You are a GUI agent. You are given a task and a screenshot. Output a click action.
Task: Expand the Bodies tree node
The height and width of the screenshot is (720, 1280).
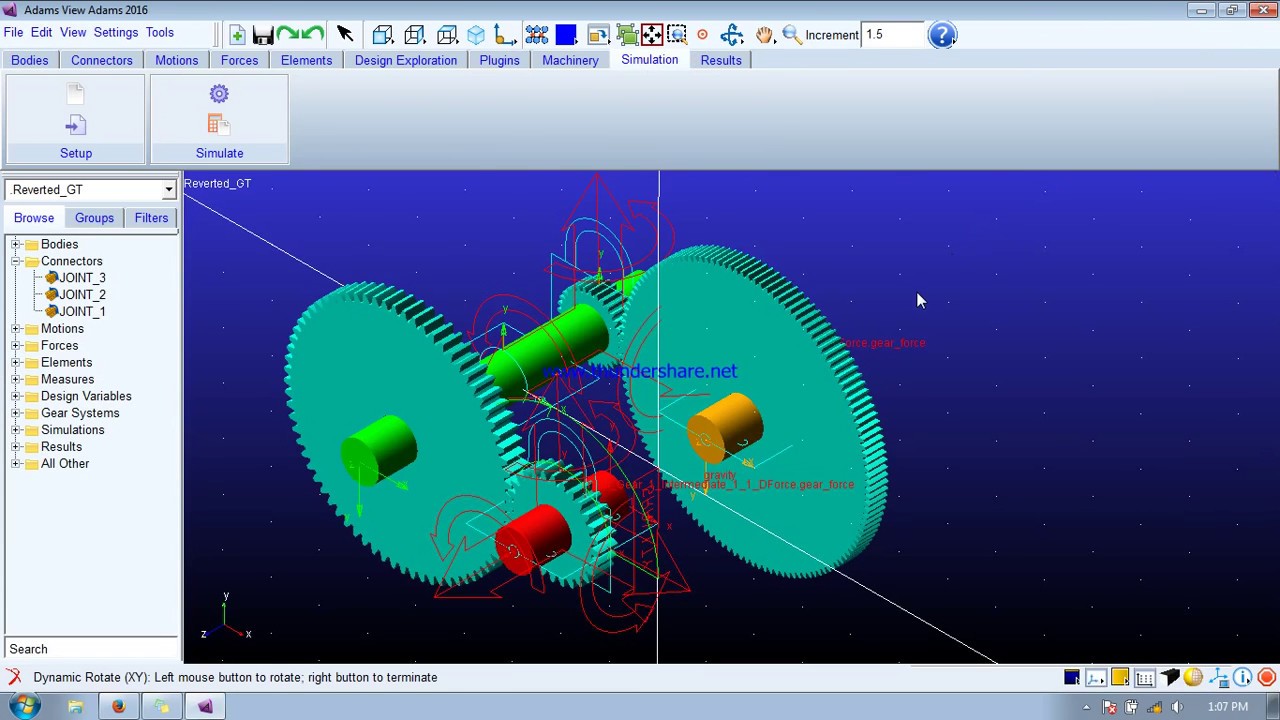(x=16, y=244)
